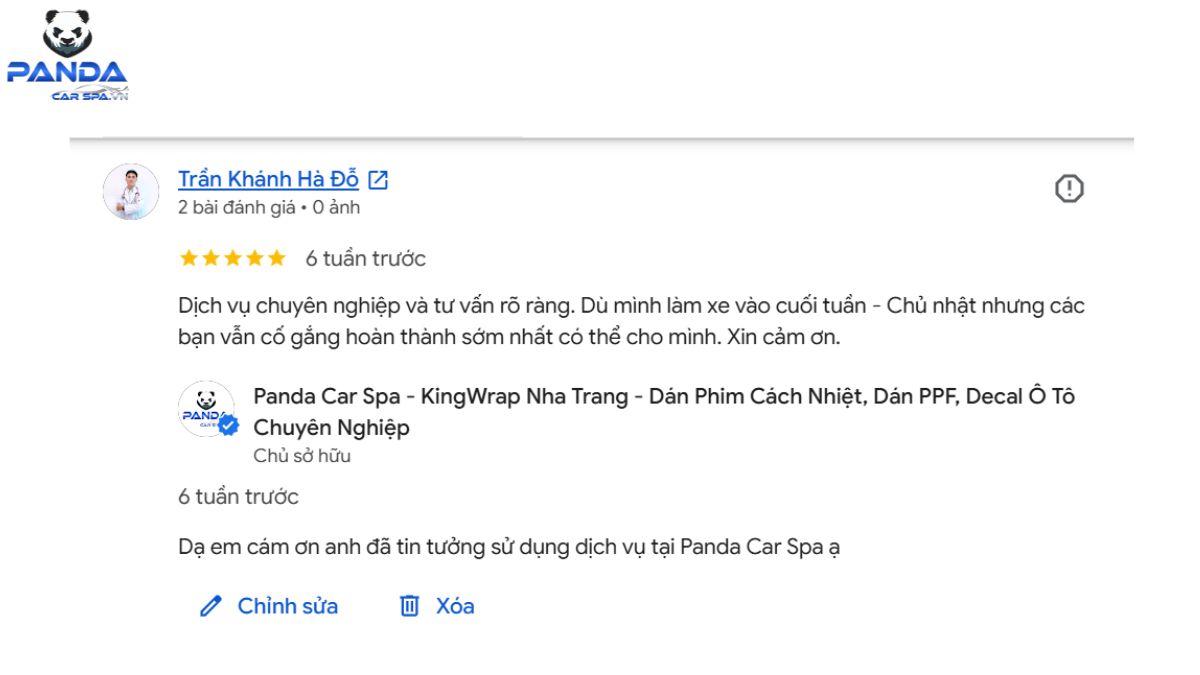1200x675 pixels.
Task: Select the review text starting 'Dịch vụ chuyên nghiệp'
Action: 631,321
